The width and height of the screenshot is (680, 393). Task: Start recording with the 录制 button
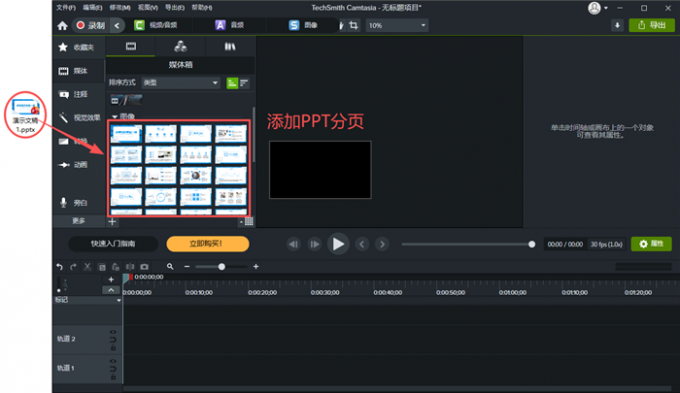91,26
